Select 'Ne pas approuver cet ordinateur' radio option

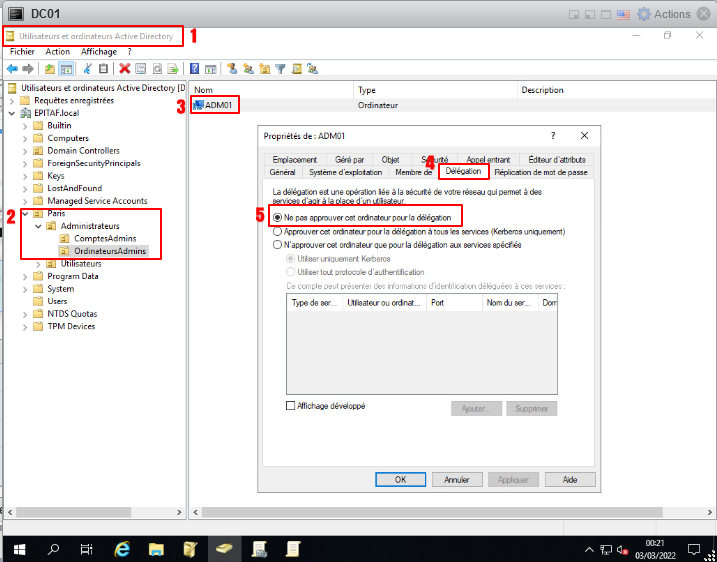click(x=278, y=216)
